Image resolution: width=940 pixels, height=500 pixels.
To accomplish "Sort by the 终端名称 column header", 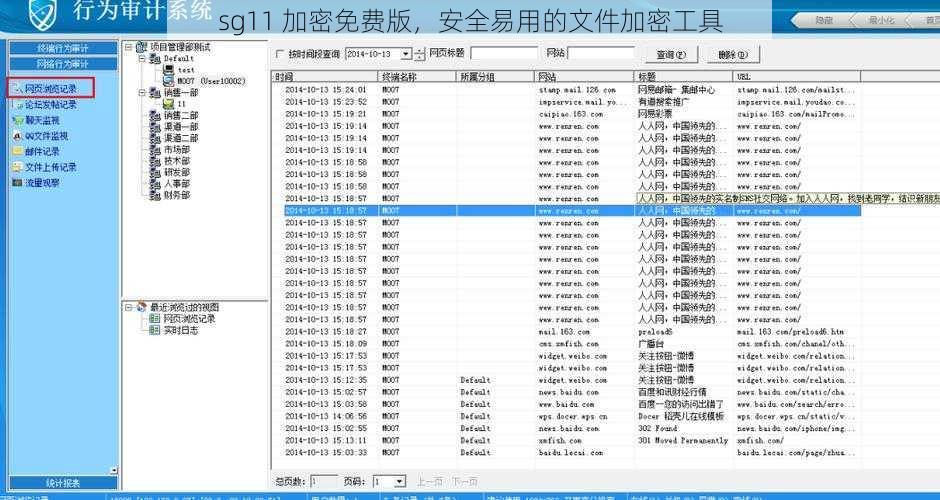I will [417, 77].
